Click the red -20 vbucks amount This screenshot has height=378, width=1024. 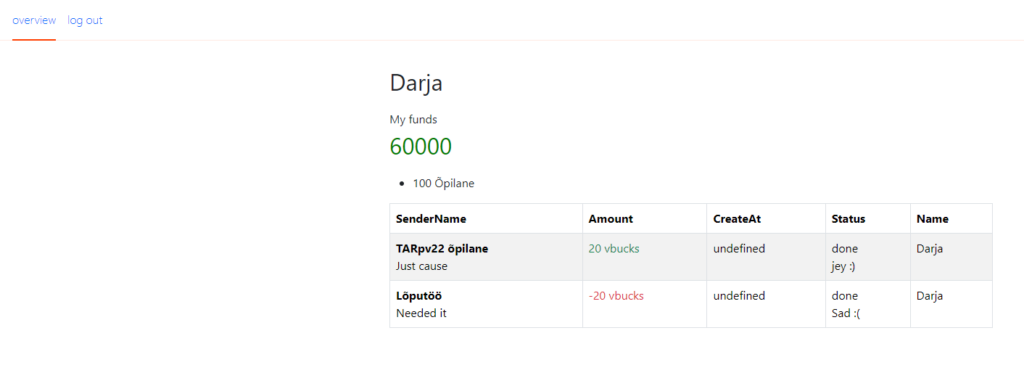pyautogui.click(x=616, y=296)
